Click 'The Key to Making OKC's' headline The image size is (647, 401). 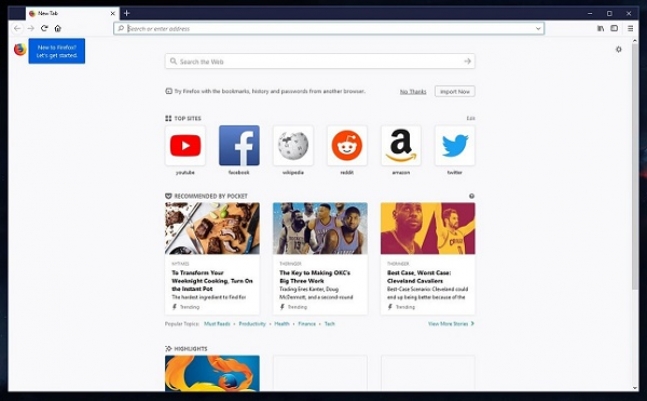[x=315, y=277]
